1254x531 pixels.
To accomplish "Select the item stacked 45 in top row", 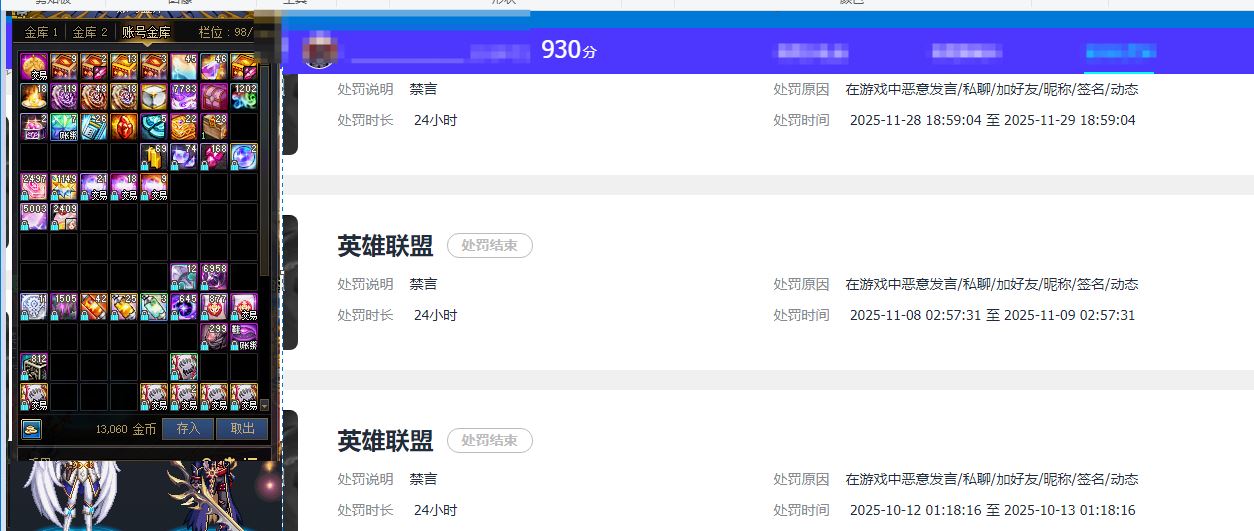I will 184,67.
